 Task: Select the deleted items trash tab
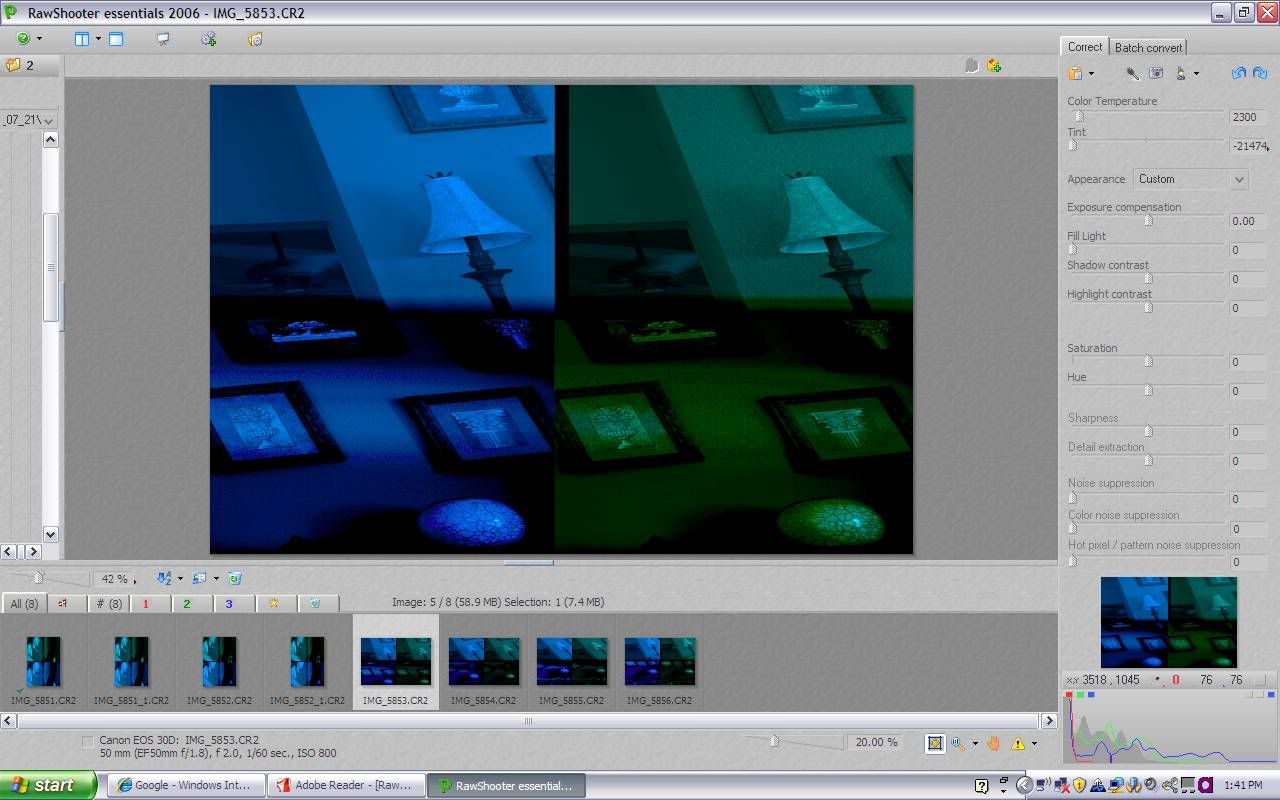pos(317,604)
